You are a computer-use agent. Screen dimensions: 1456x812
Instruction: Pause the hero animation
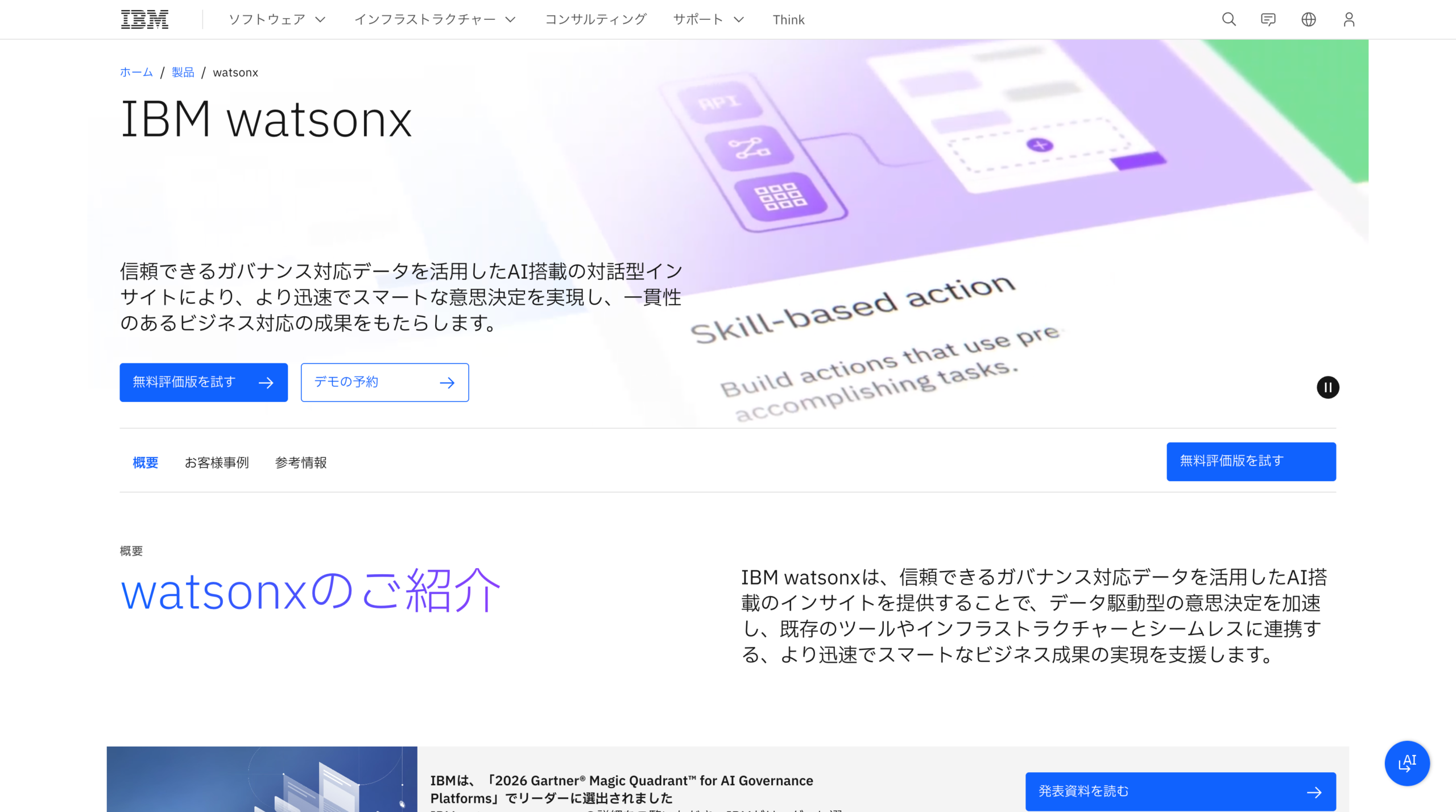click(x=1327, y=388)
